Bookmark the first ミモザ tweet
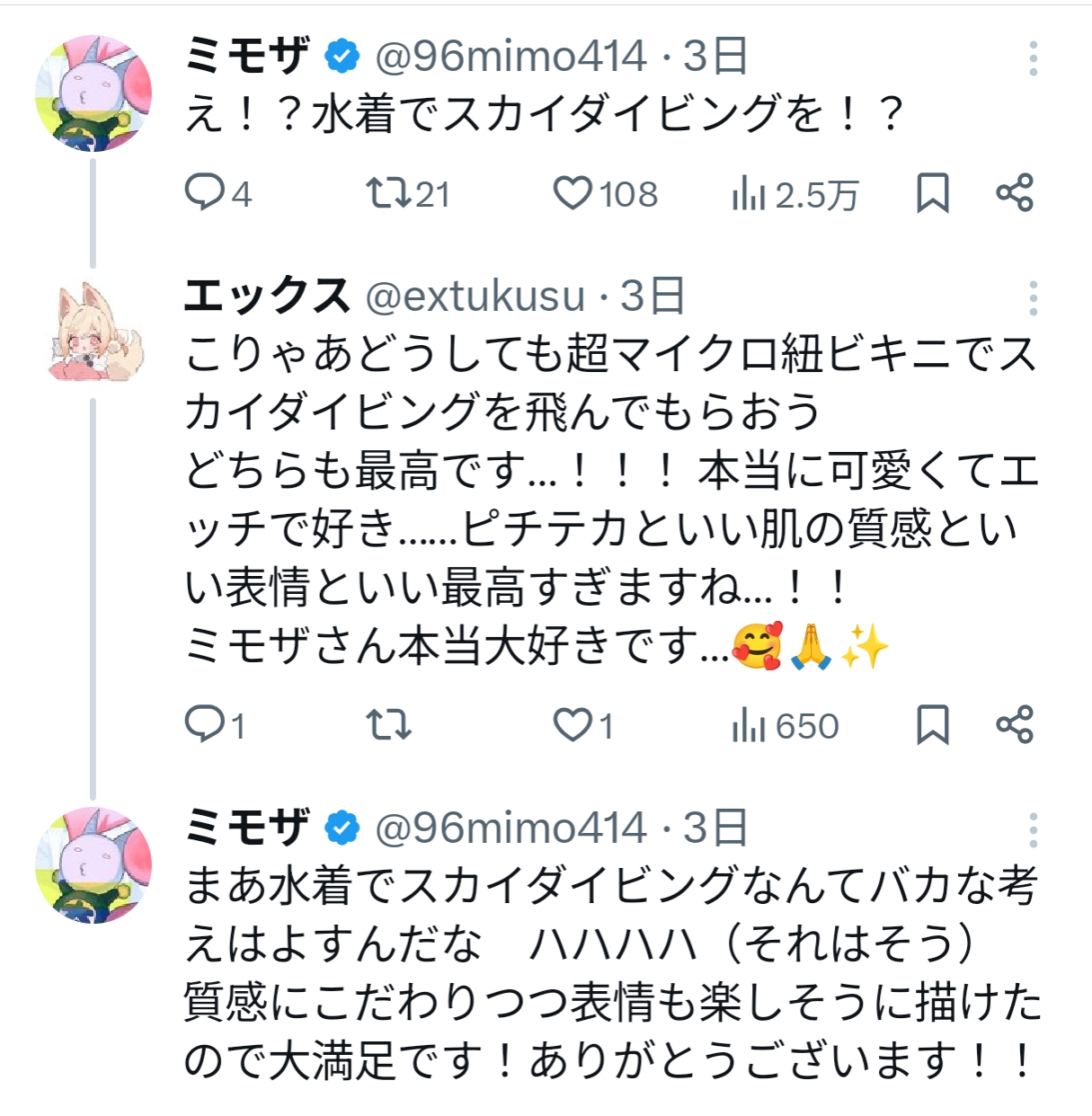The image size is (1092, 1116). (932, 193)
